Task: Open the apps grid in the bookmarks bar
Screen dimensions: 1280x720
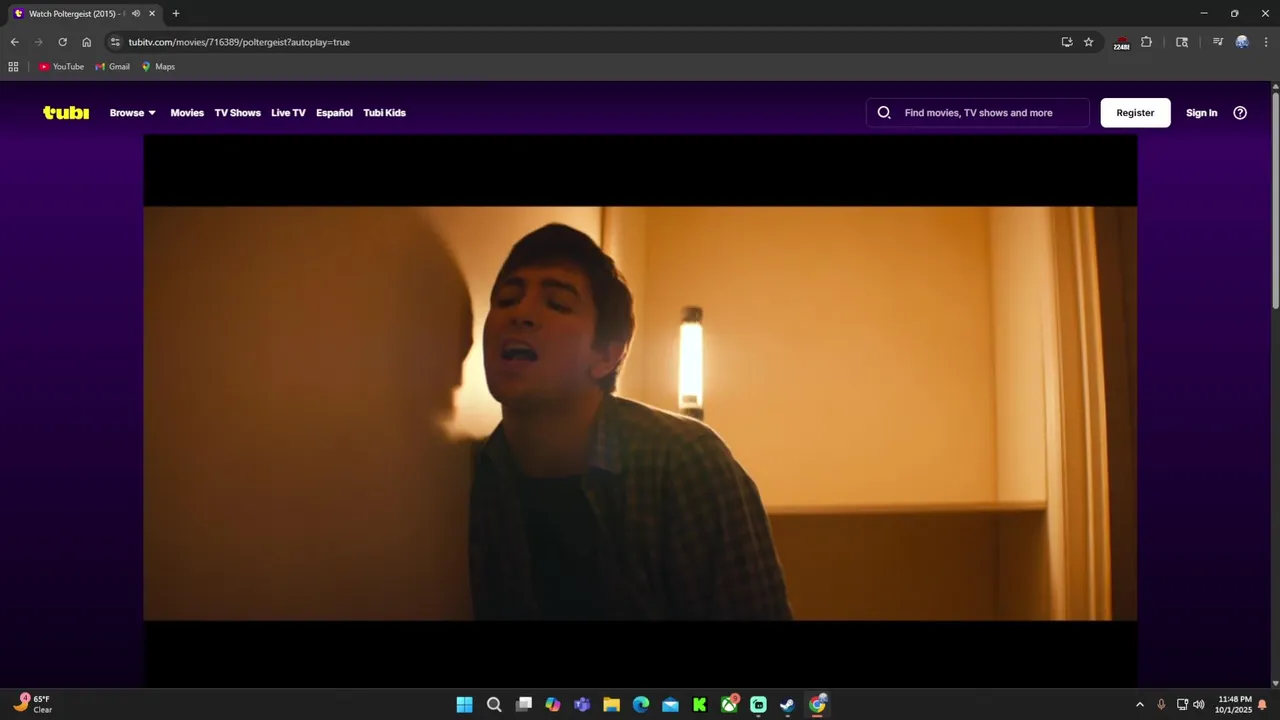Action: click(13, 67)
